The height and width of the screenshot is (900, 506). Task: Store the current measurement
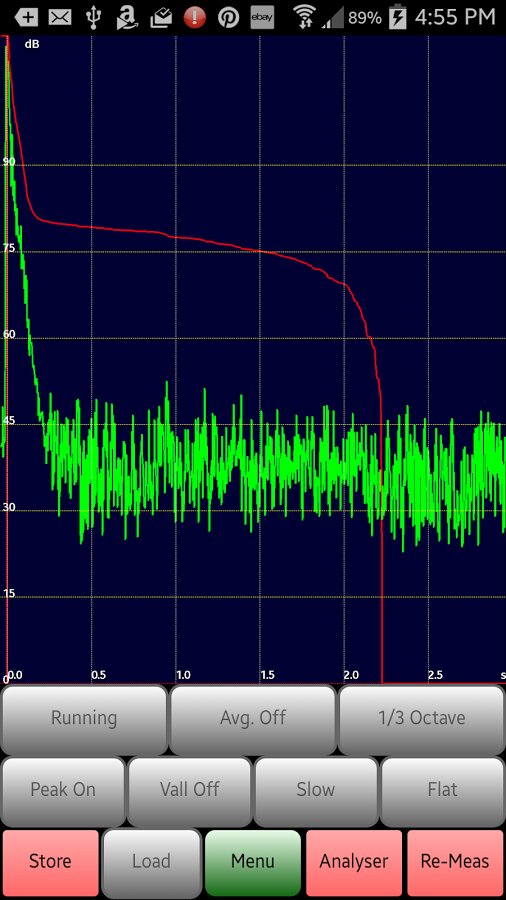pos(50,862)
